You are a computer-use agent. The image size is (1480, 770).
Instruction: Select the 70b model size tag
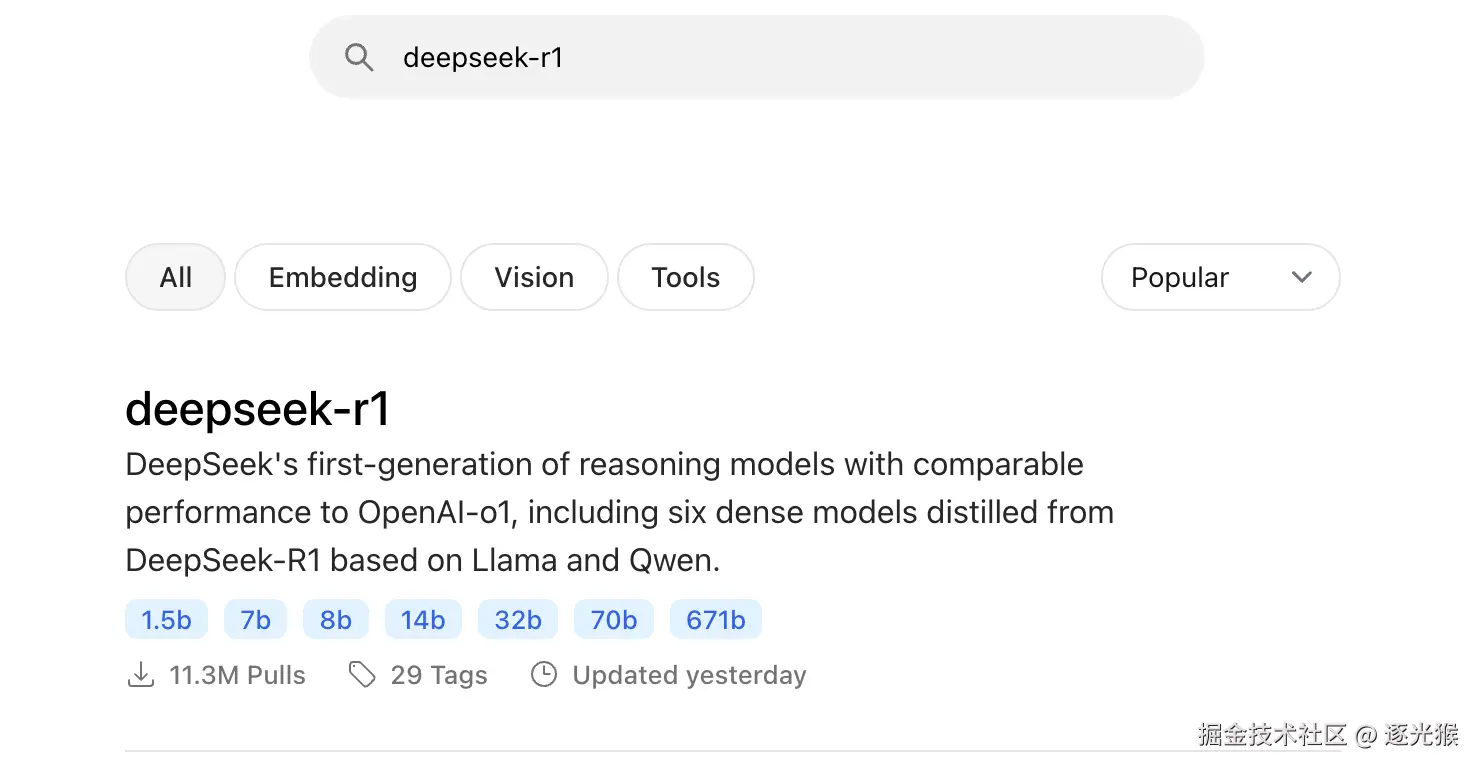pos(614,620)
